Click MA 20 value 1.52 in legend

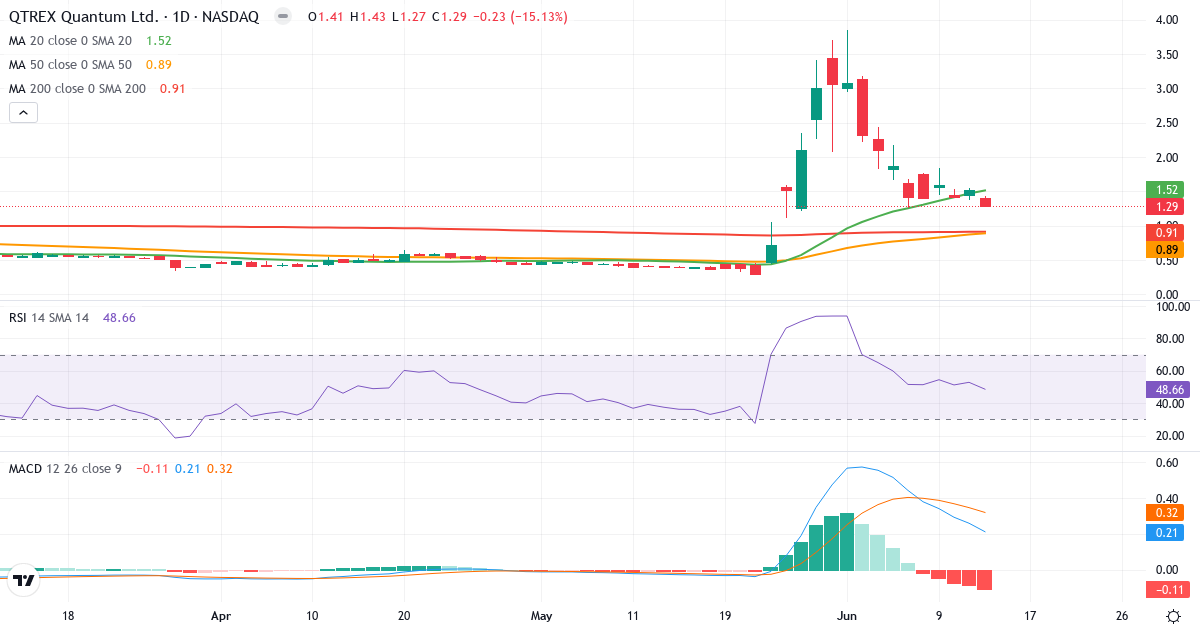[159, 41]
